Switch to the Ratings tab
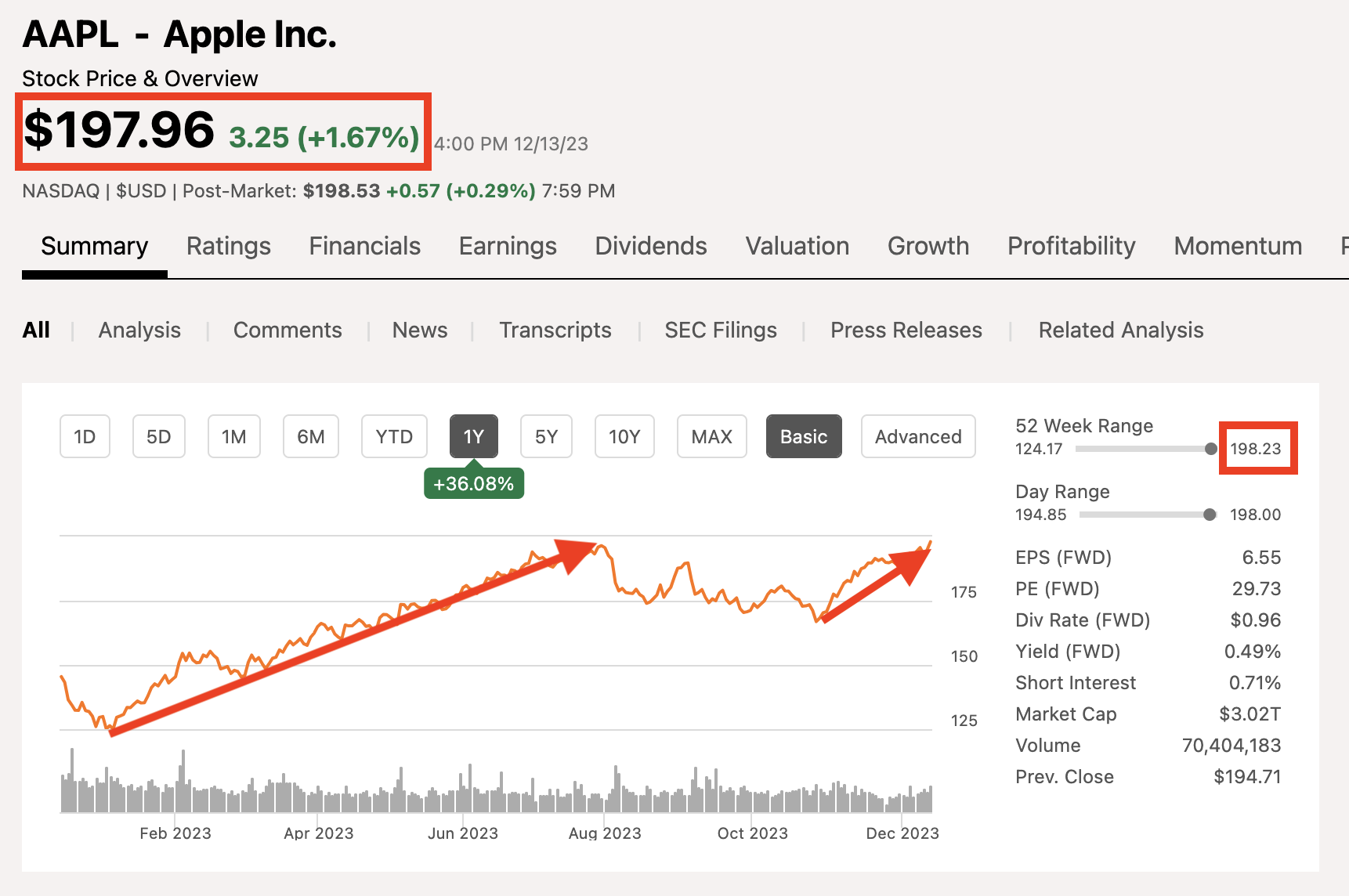 coord(229,246)
